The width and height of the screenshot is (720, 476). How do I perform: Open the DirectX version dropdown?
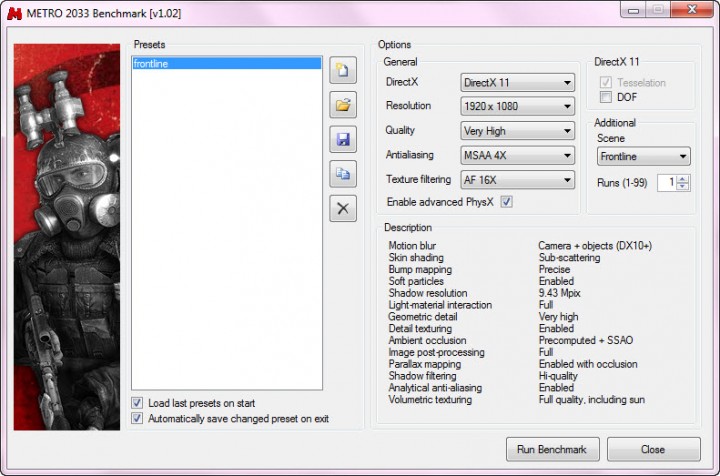(518, 83)
